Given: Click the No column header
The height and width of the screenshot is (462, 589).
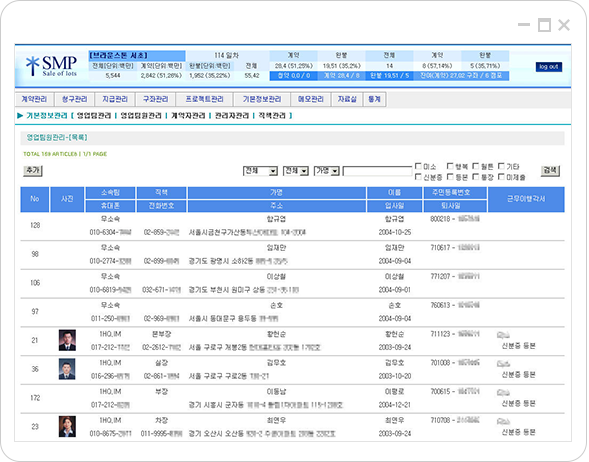Looking at the screenshot, I should click(35, 199).
